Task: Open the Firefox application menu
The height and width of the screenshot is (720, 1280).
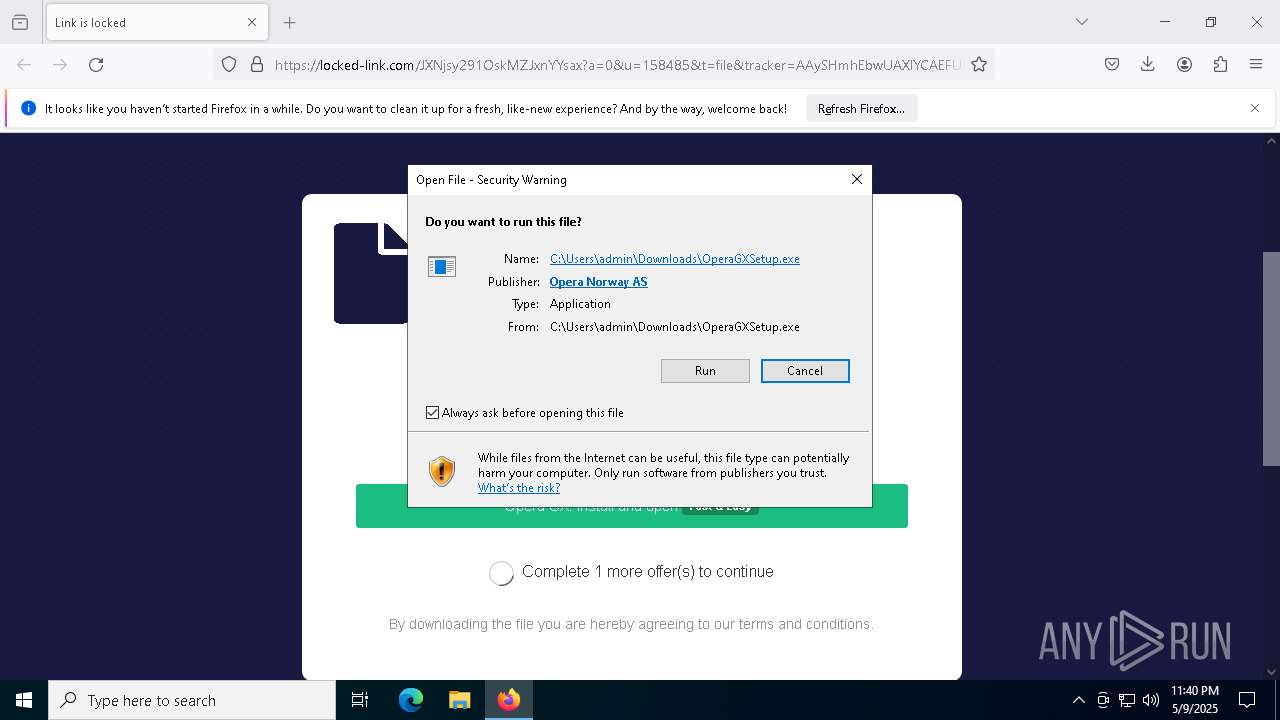Action: (1256, 65)
